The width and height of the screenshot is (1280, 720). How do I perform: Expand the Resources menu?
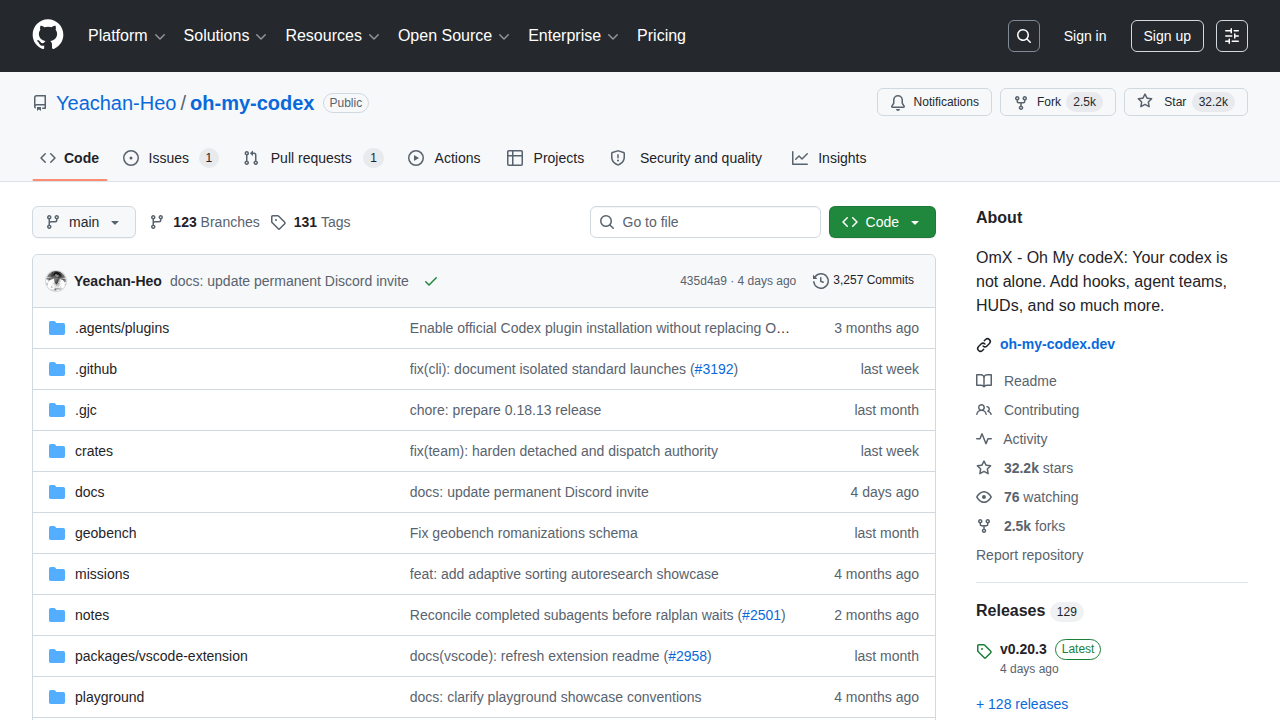[333, 36]
